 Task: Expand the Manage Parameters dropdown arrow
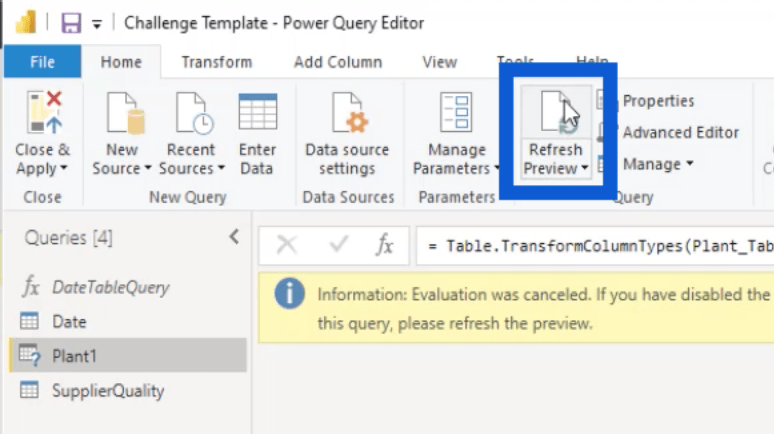497,168
